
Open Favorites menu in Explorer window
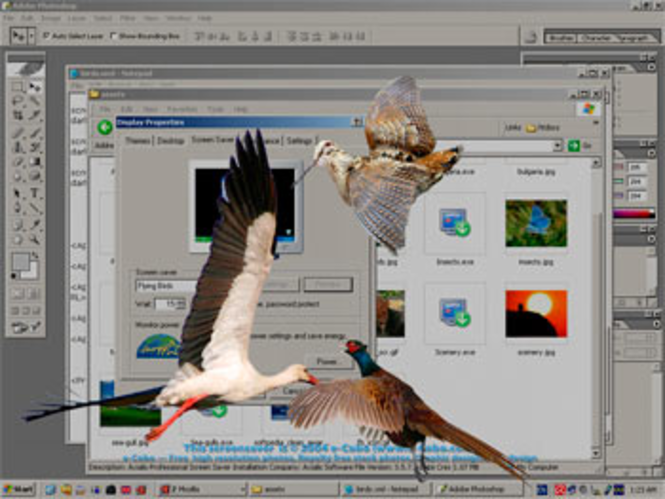[x=182, y=109]
